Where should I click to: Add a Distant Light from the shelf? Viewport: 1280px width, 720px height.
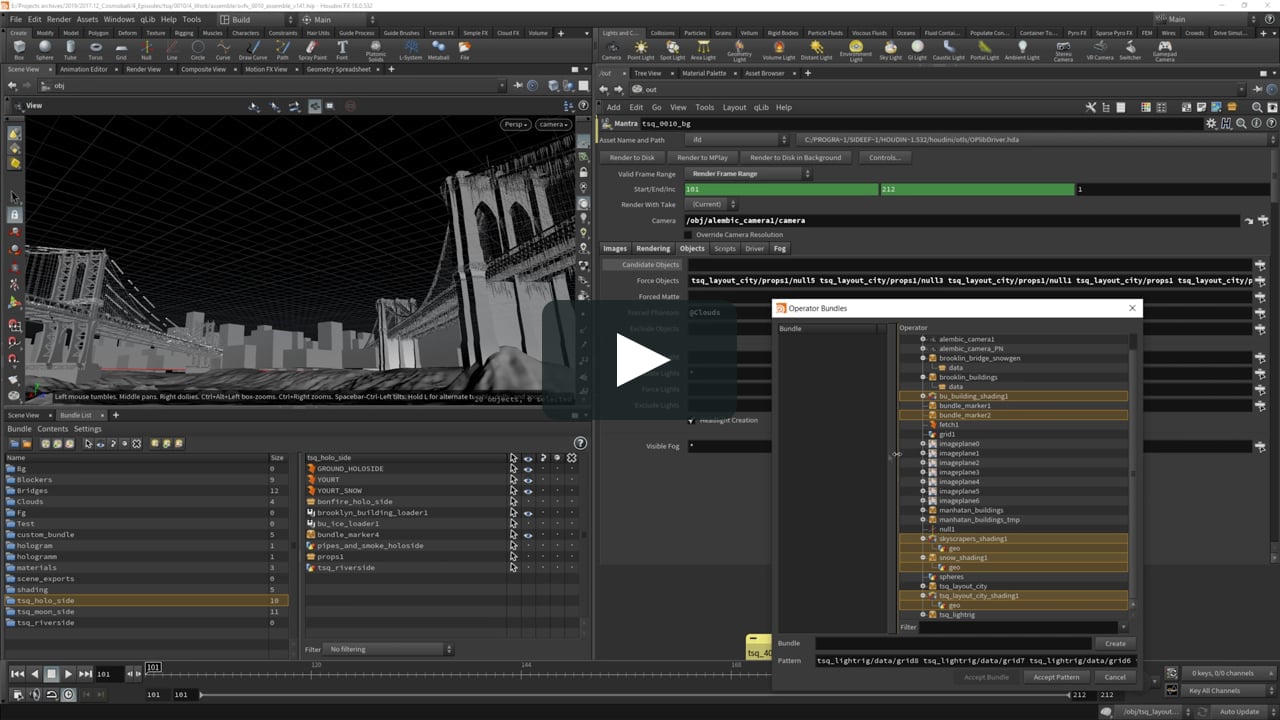pyautogui.click(x=816, y=50)
